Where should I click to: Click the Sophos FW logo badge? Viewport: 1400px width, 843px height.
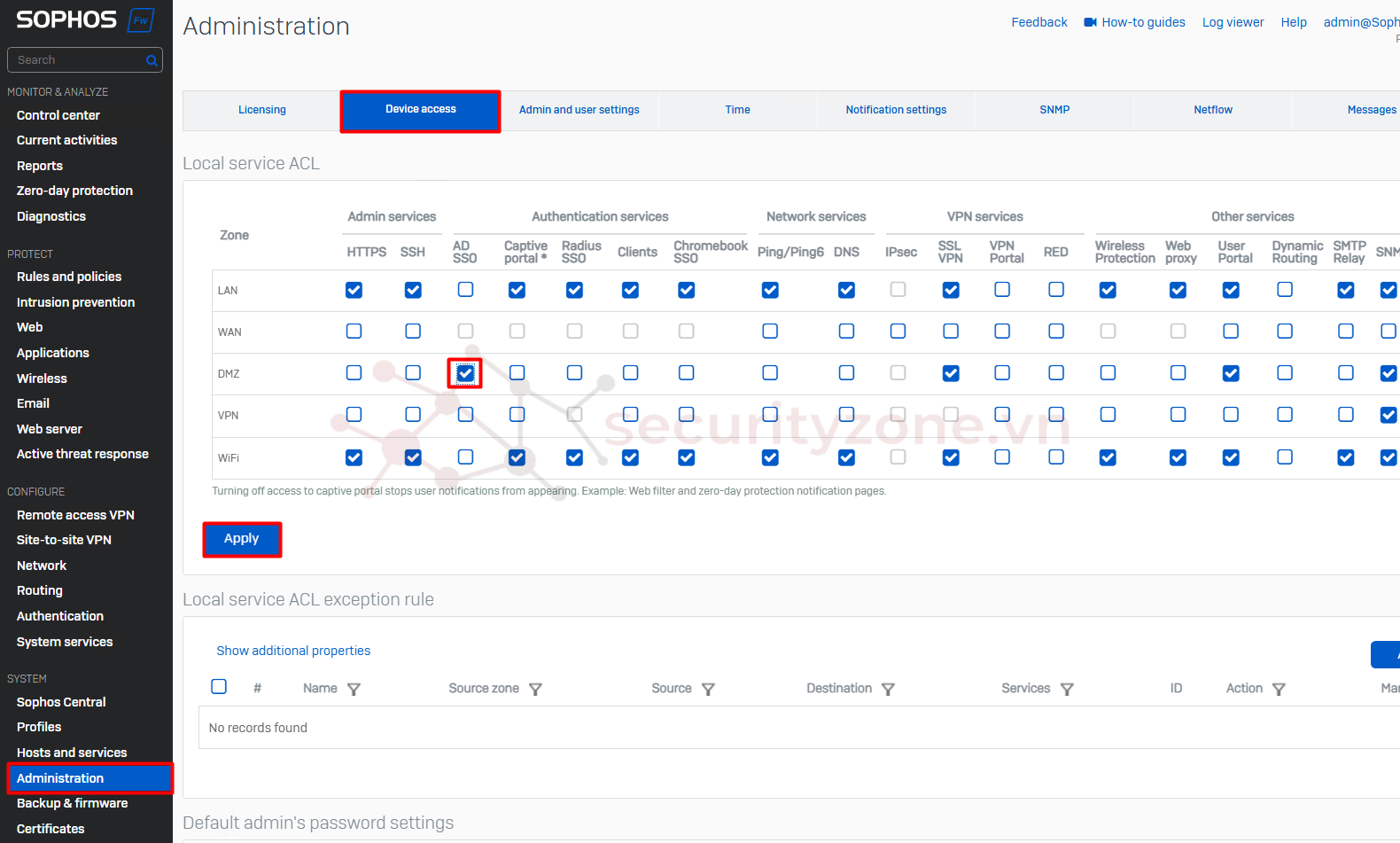(141, 20)
